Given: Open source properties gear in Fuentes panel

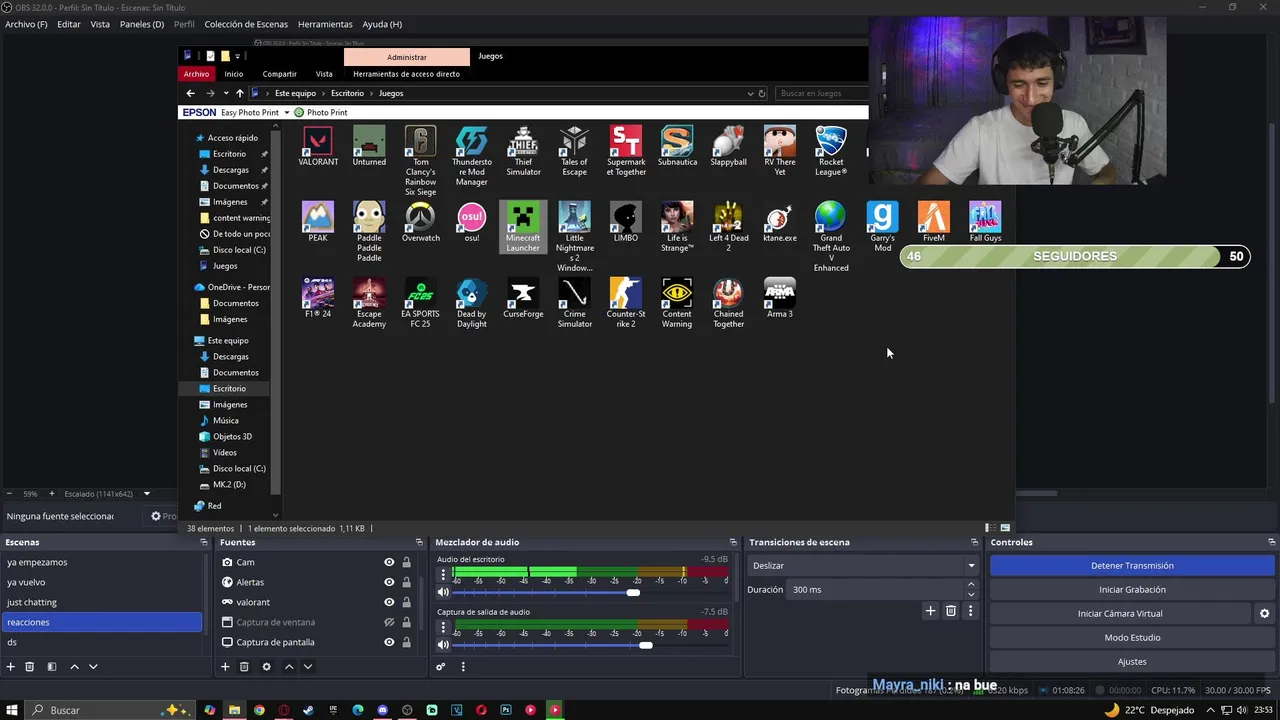Looking at the screenshot, I should point(266,667).
